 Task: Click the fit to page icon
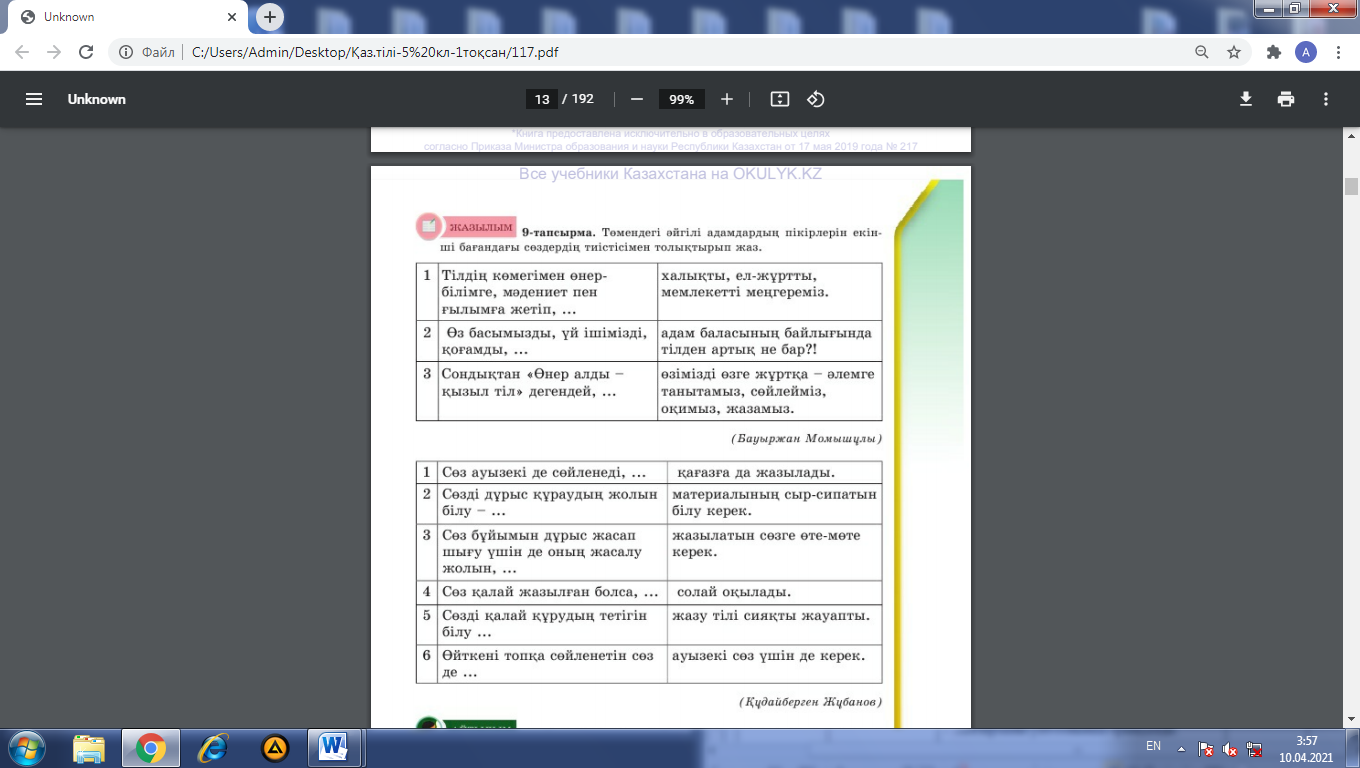point(780,99)
